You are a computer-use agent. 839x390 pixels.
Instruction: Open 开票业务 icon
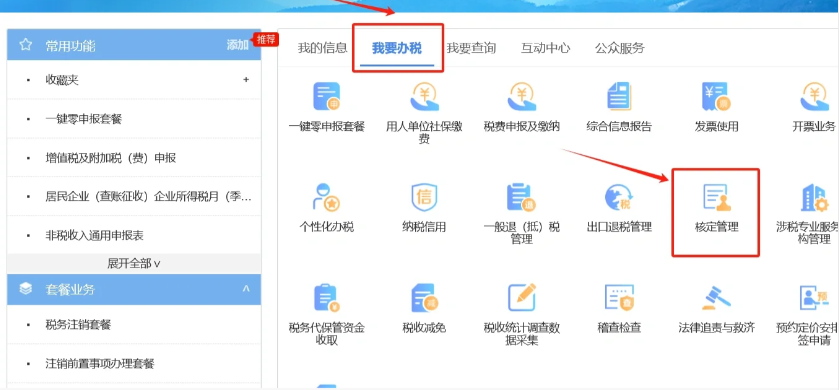pos(814,97)
